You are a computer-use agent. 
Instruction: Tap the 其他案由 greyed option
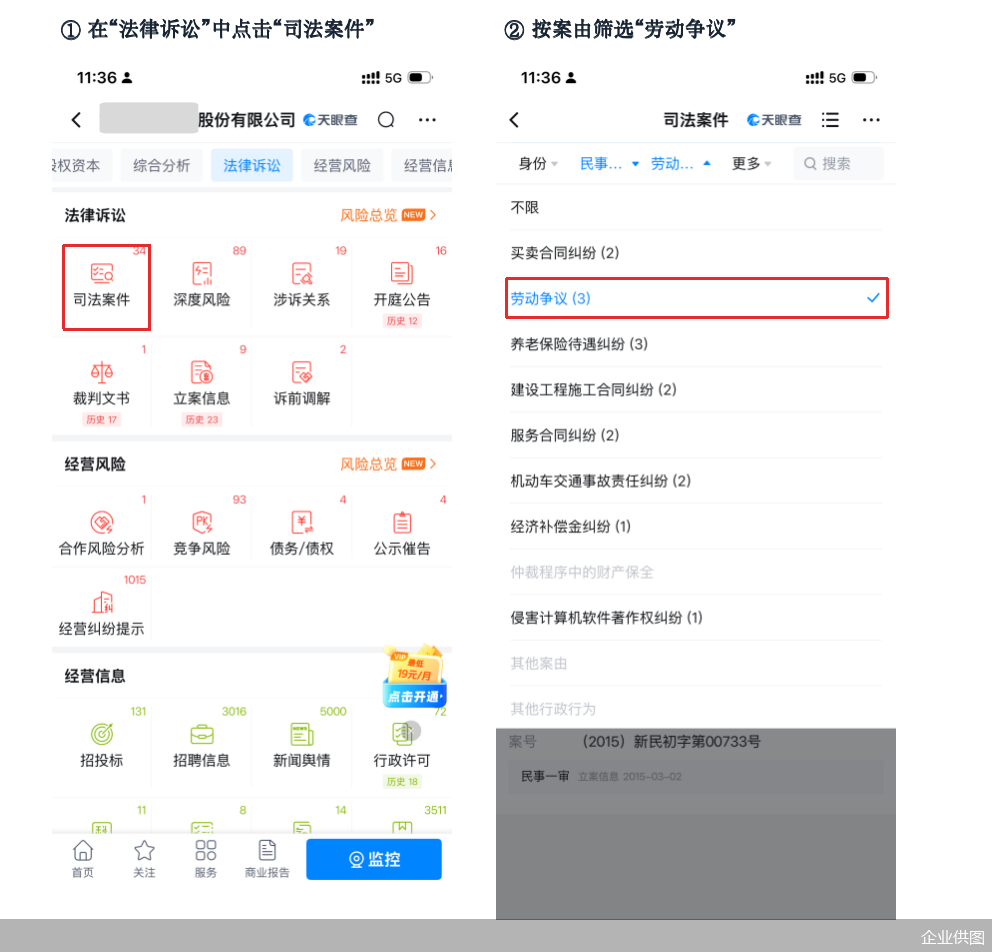[x=696, y=663]
